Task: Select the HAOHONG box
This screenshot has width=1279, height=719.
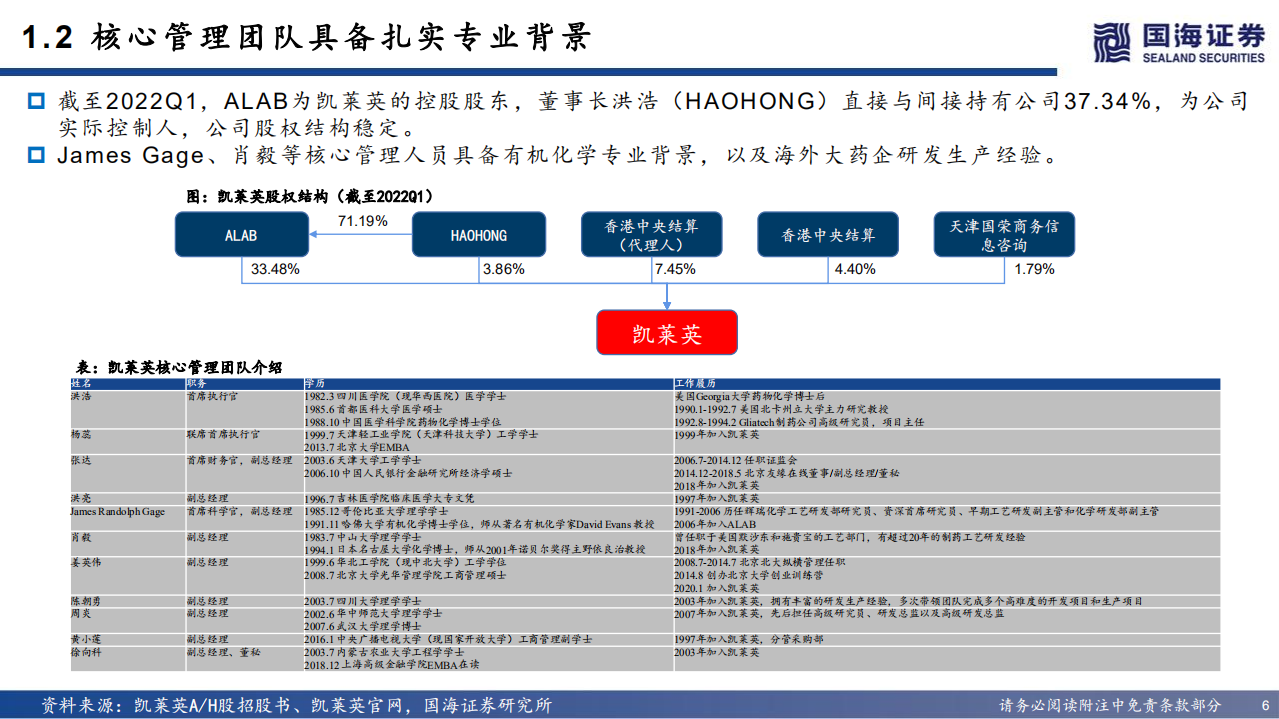Action: click(478, 234)
